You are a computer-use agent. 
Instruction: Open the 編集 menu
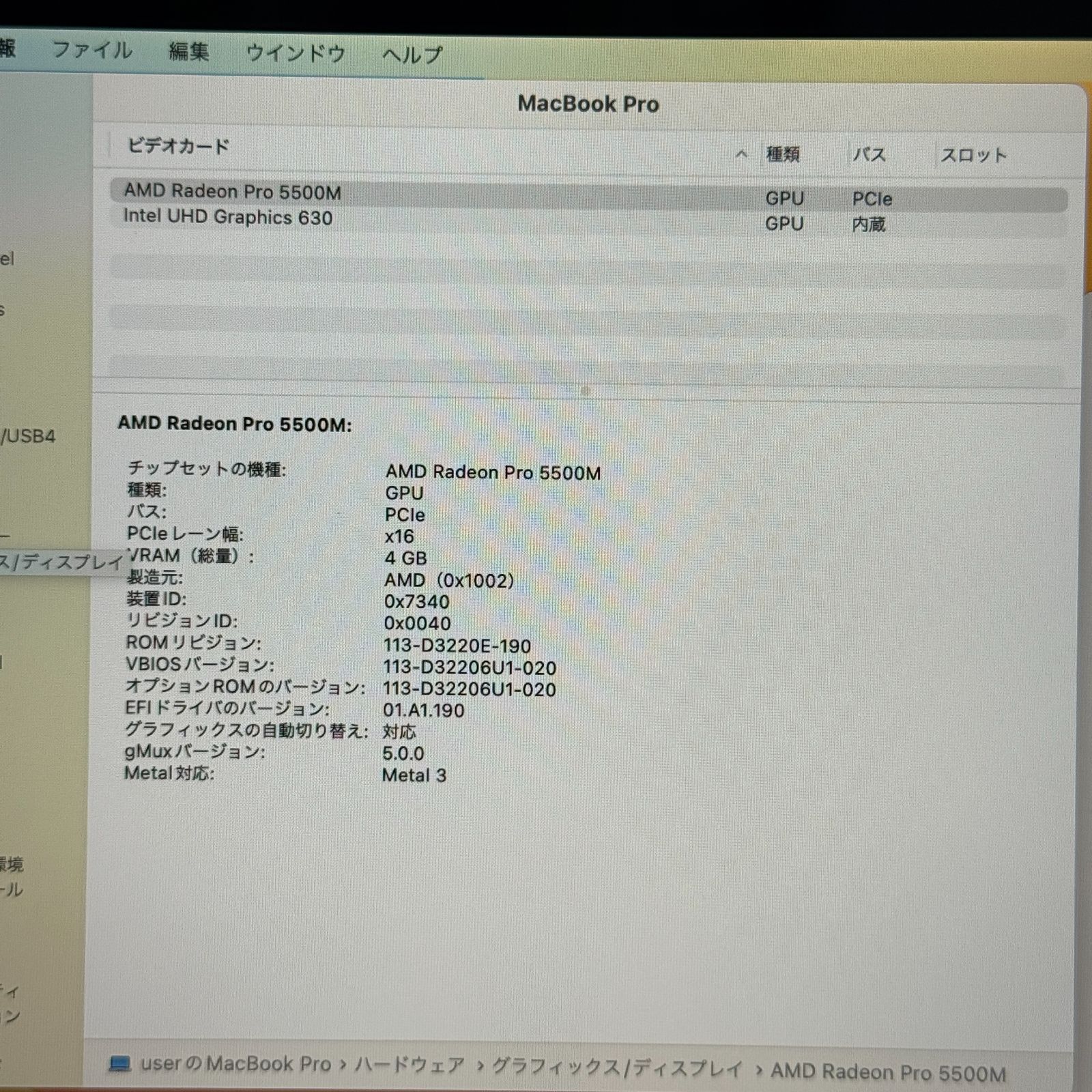point(189,52)
